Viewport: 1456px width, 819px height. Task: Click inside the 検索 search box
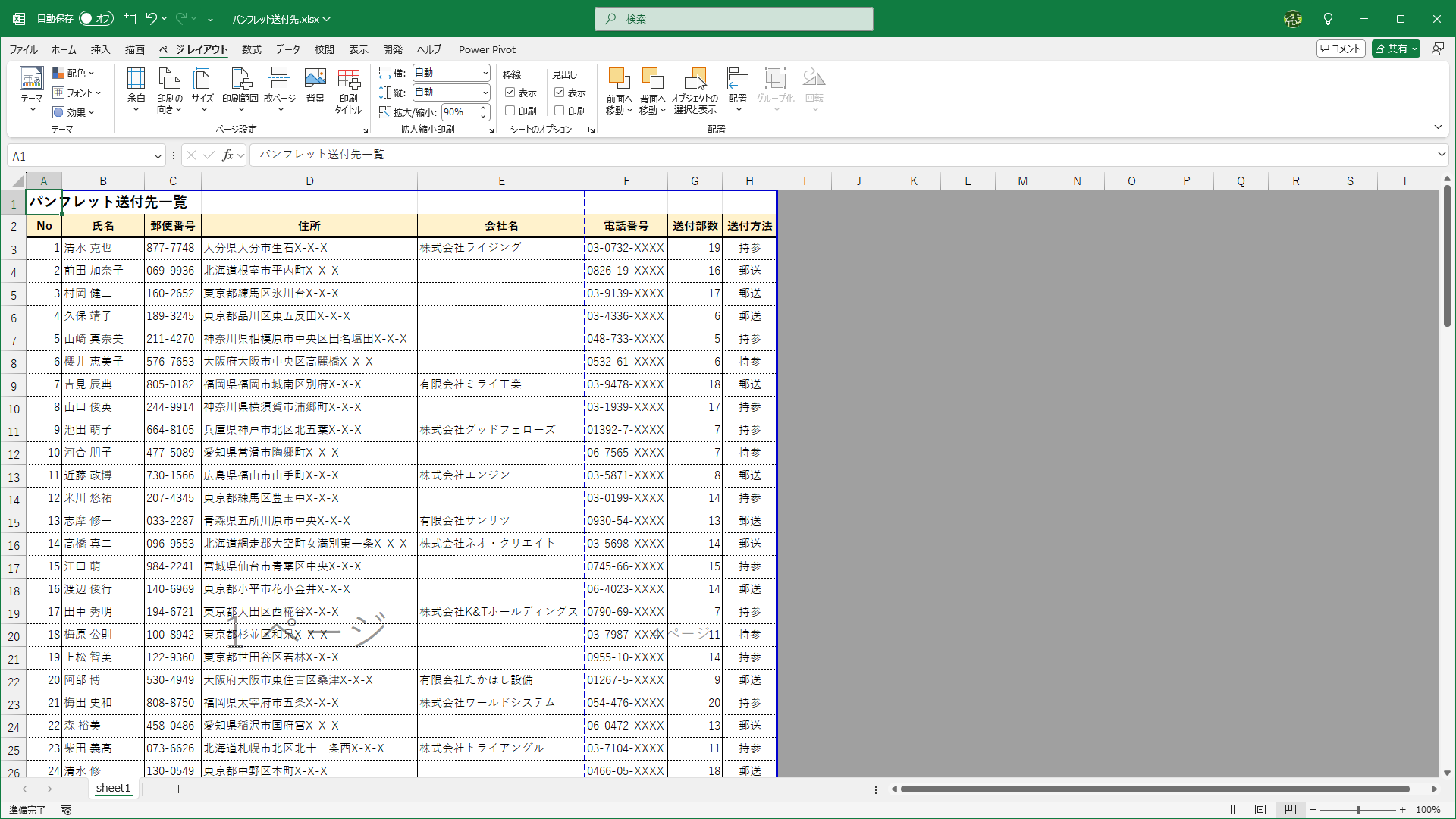click(733, 19)
